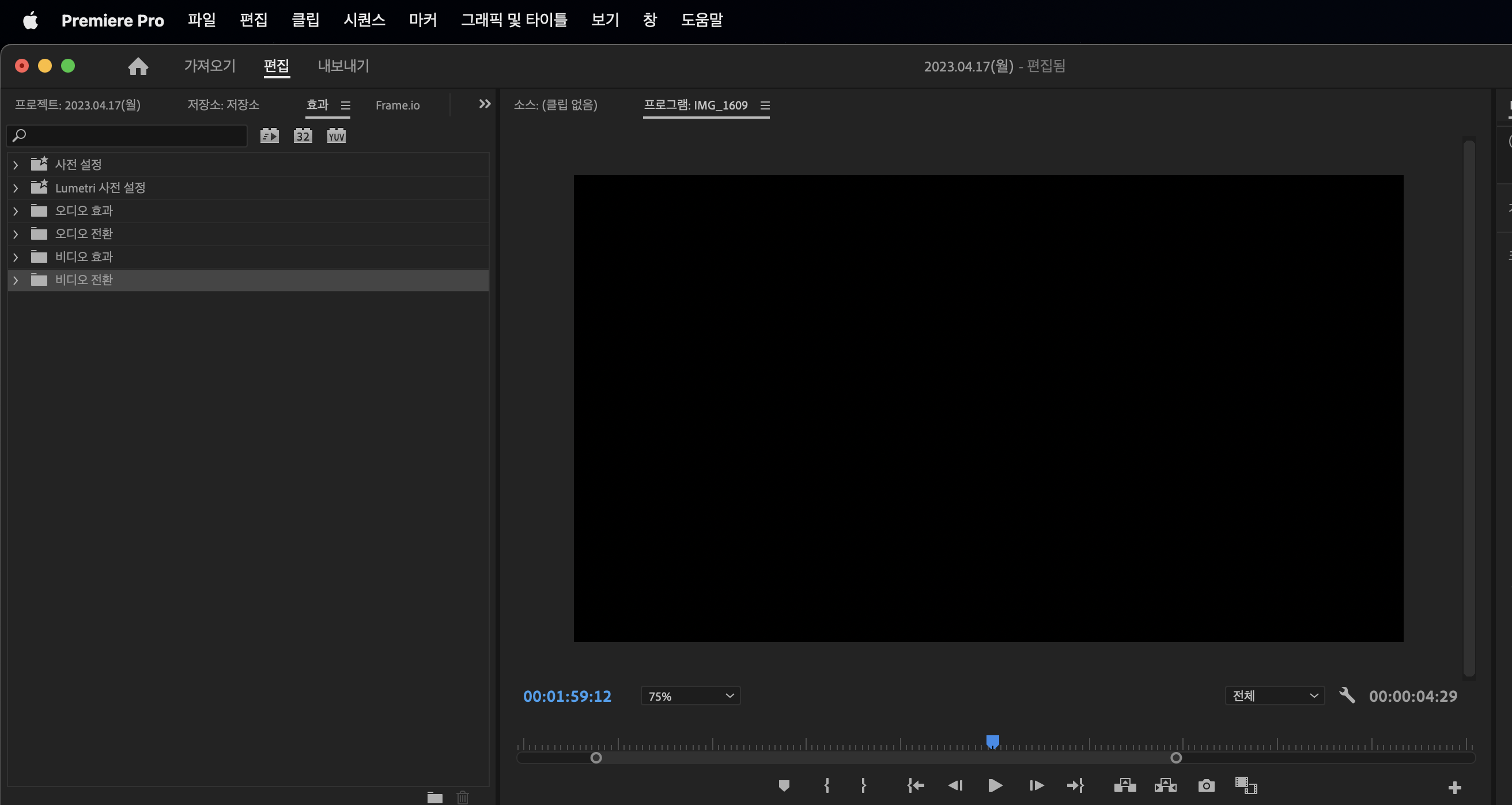Click the current timecode 00:01:59:12
The image size is (1512, 805).
pyautogui.click(x=567, y=696)
